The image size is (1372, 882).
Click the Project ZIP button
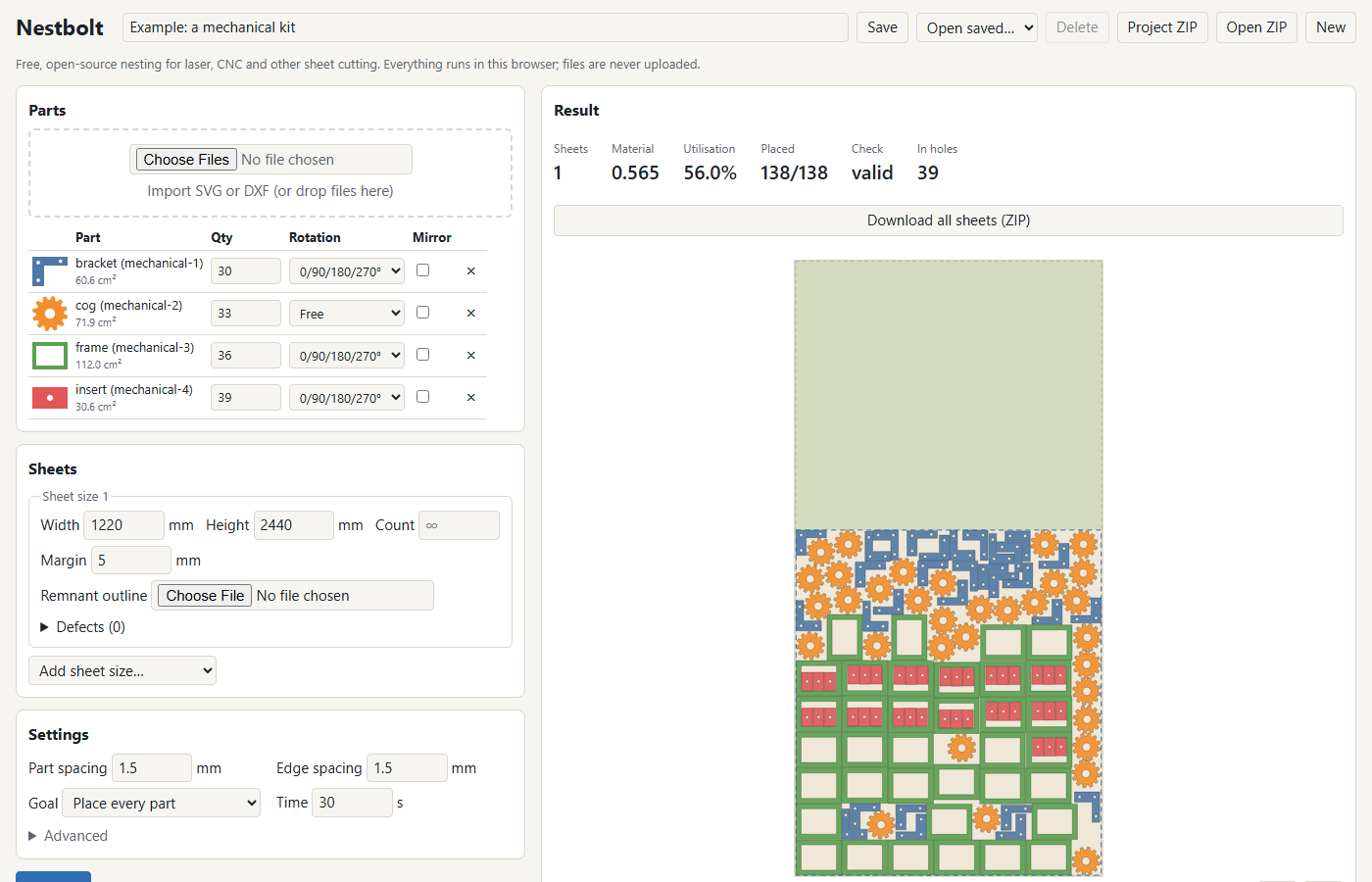tap(1162, 27)
